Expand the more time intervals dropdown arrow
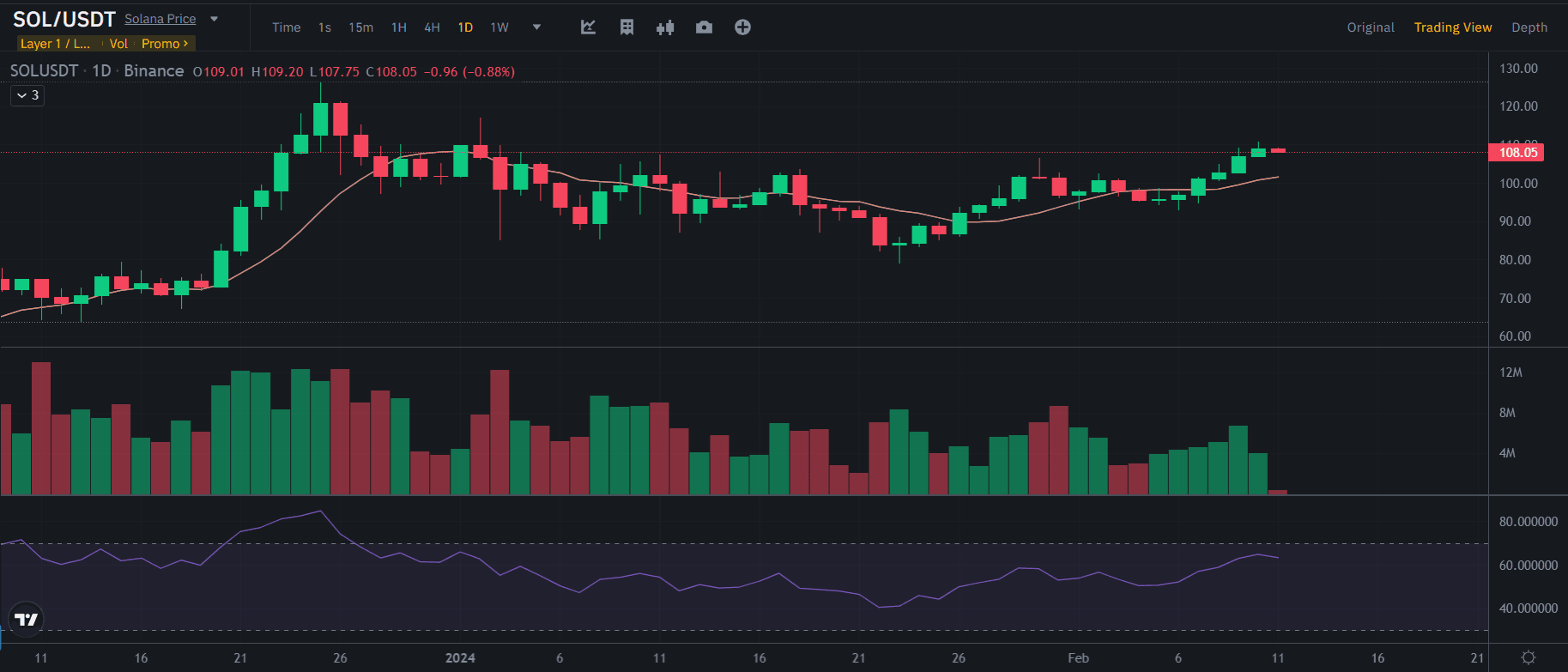The height and width of the screenshot is (672, 1568). [x=536, y=27]
